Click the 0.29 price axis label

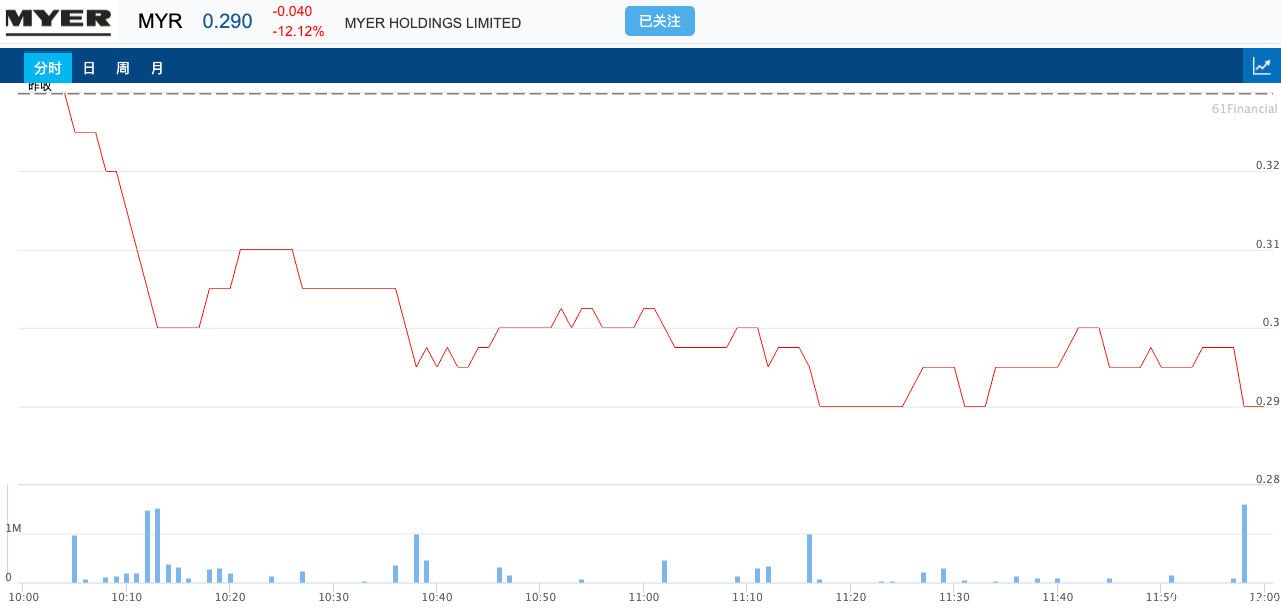tap(1267, 401)
